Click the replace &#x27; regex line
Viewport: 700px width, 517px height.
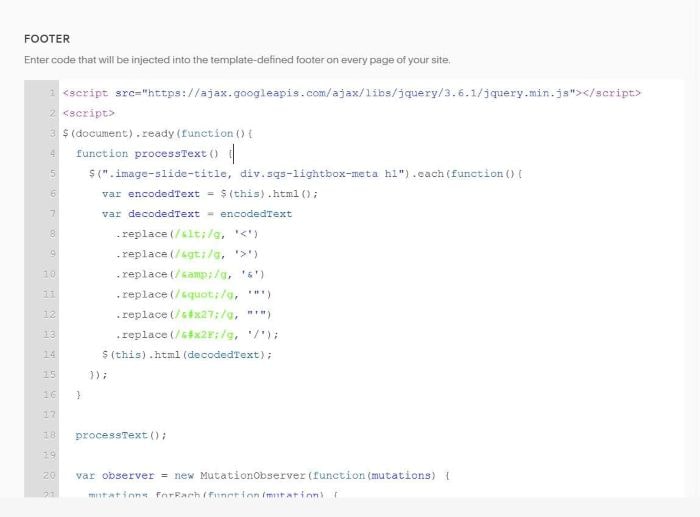193,314
